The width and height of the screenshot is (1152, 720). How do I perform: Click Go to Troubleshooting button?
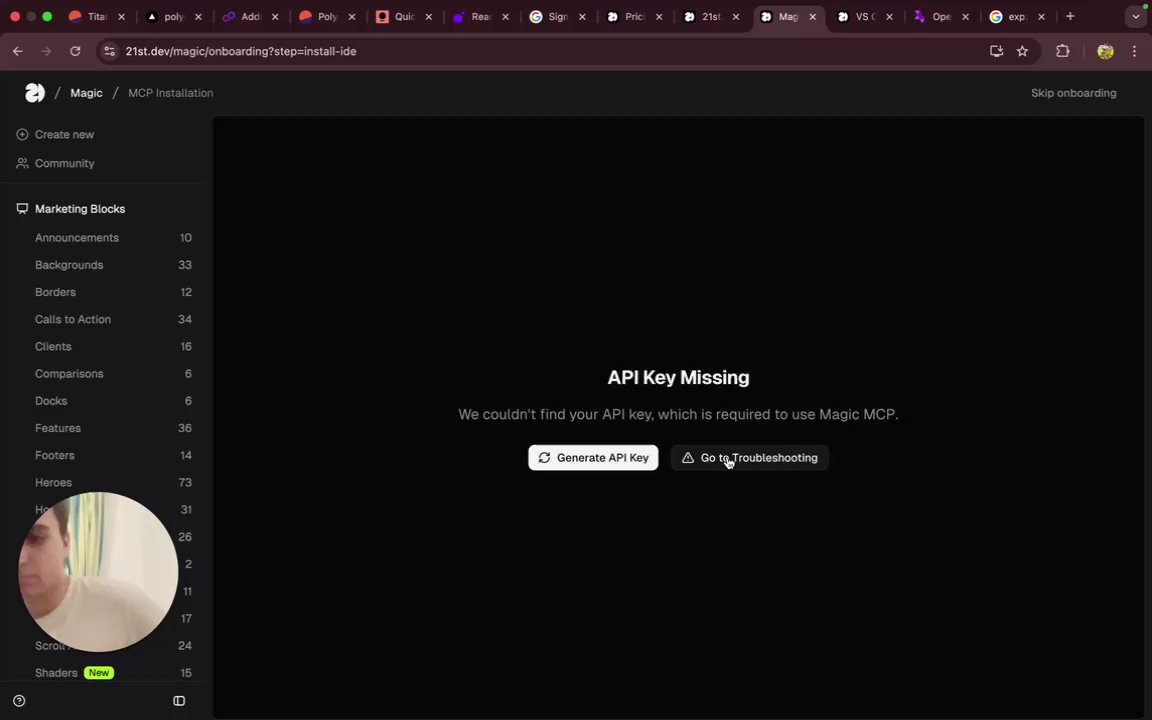click(749, 458)
